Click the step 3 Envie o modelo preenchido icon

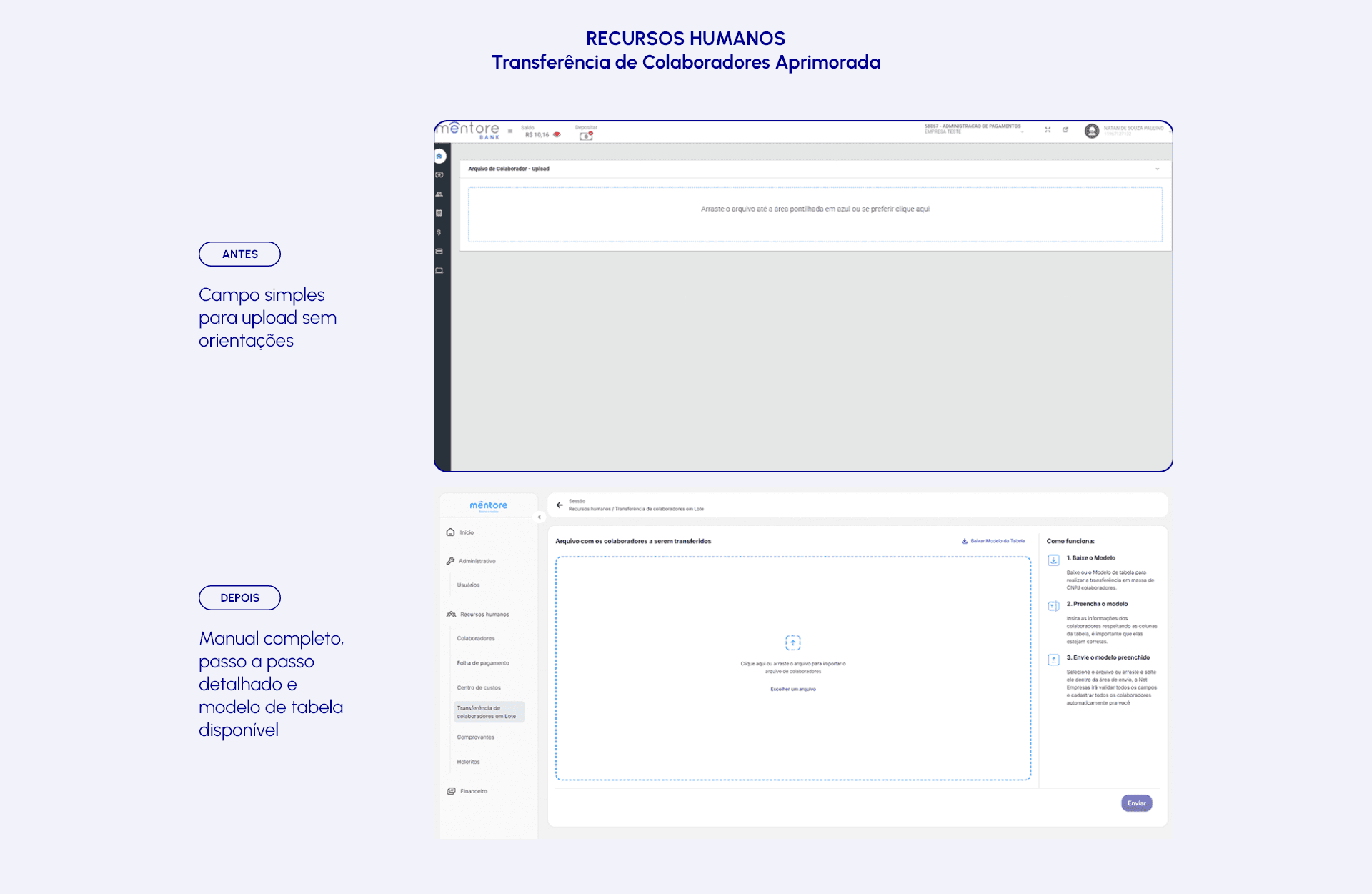tap(1053, 660)
